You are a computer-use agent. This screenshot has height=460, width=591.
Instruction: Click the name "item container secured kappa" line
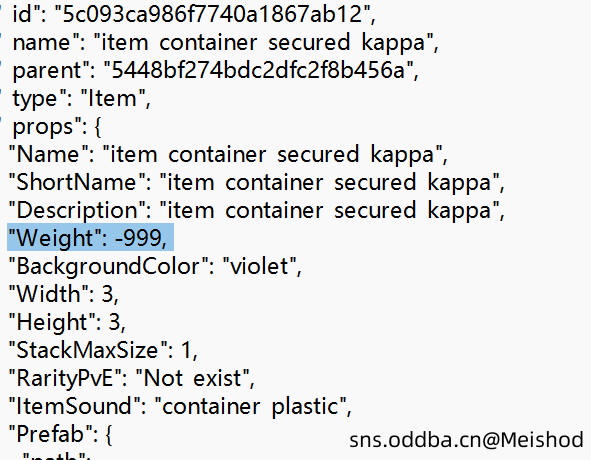point(220,42)
